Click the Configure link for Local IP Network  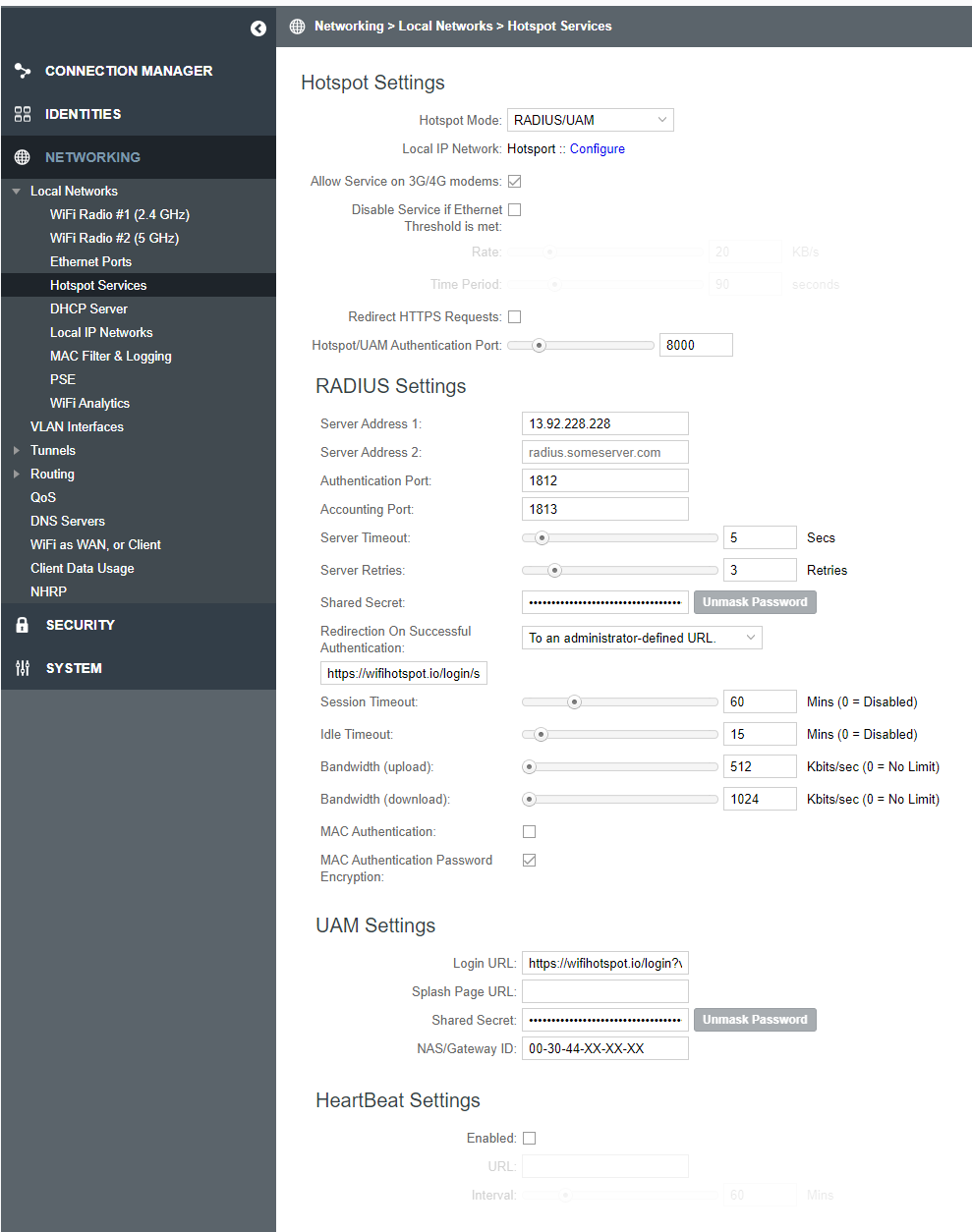coord(597,148)
